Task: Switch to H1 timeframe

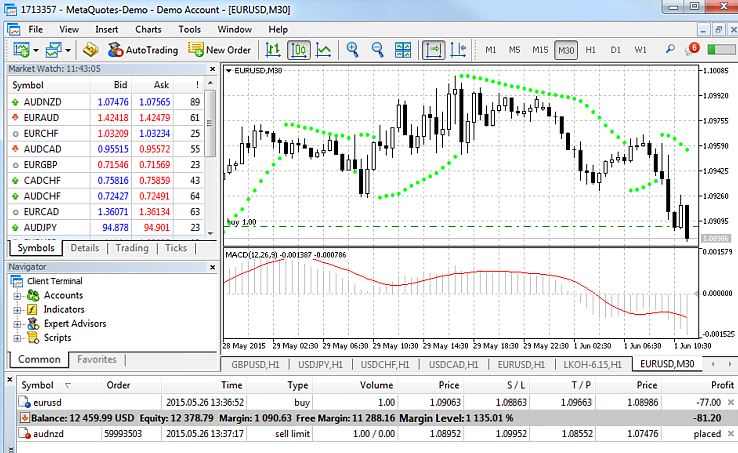Action: click(x=590, y=49)
